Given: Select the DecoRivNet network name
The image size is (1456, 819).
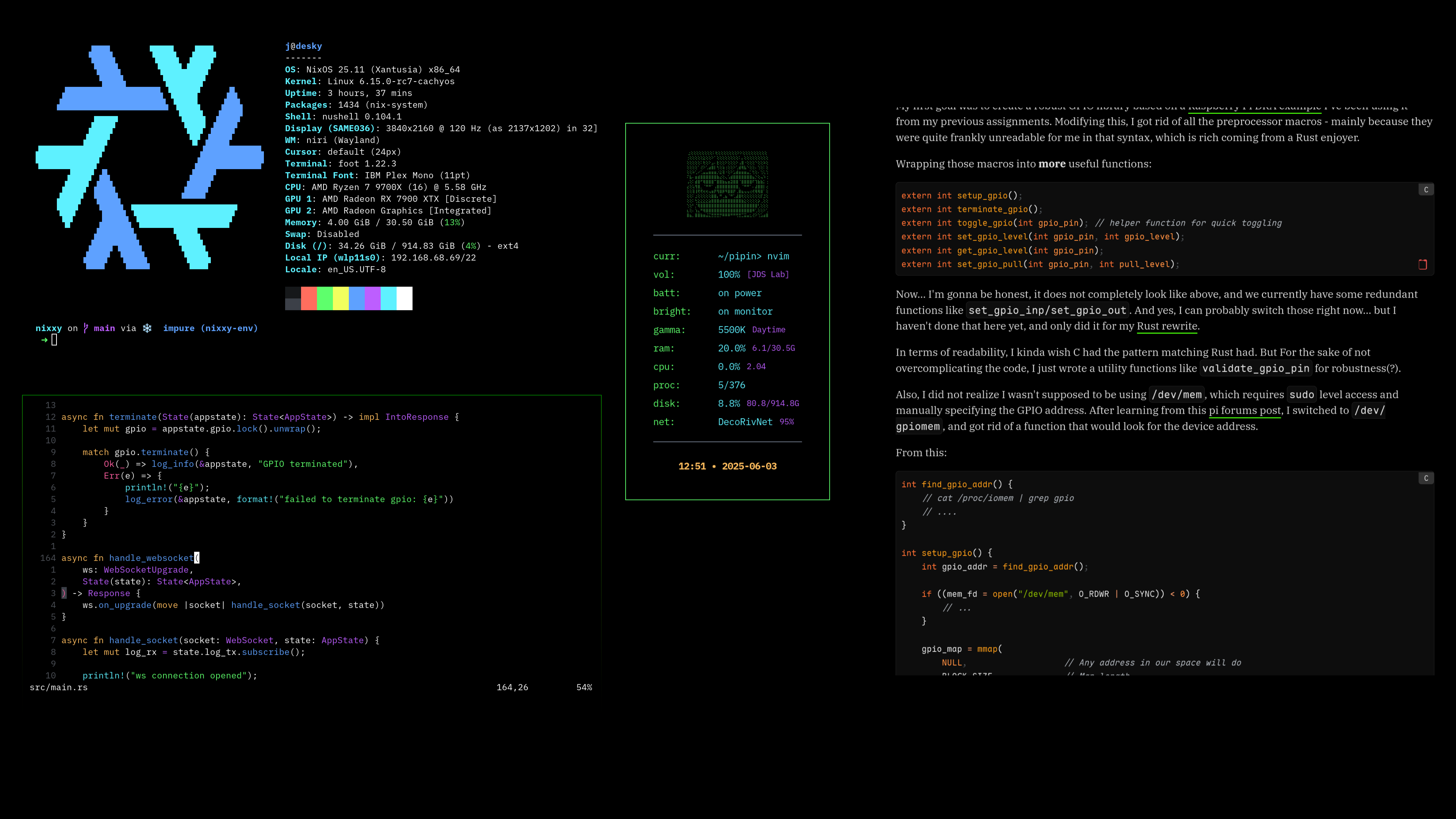Looking at the screenshot, I should (x=746, y=422).
